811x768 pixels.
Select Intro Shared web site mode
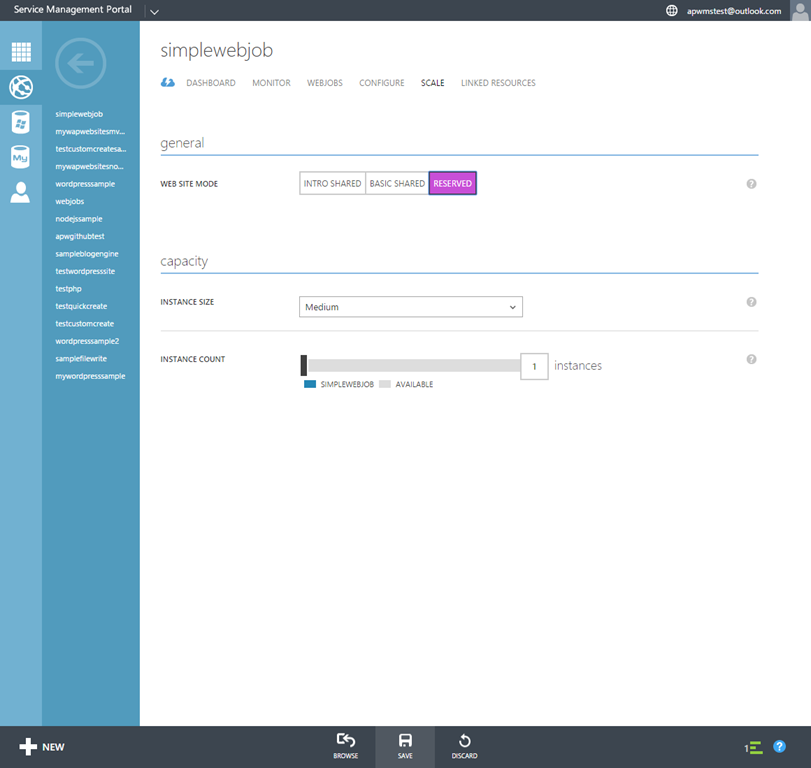pyautogui.click(x=333, y=183)
